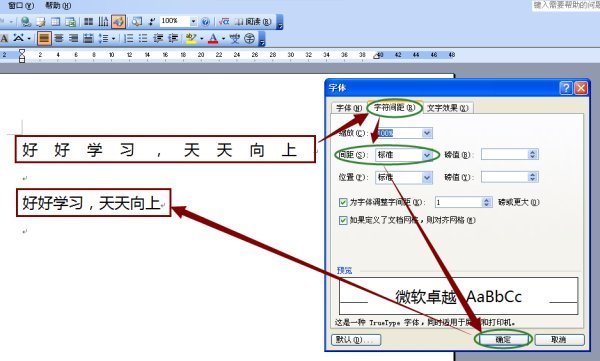This screenshot has width=600, height=361.
Task: Toggle 如果定义了文档网格 checkbox
Action: coord(343,220)
